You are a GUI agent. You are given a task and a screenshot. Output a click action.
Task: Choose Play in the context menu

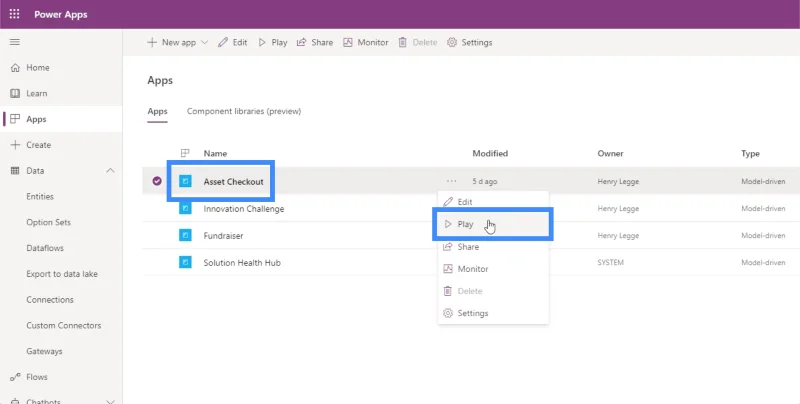pos(493,224)
